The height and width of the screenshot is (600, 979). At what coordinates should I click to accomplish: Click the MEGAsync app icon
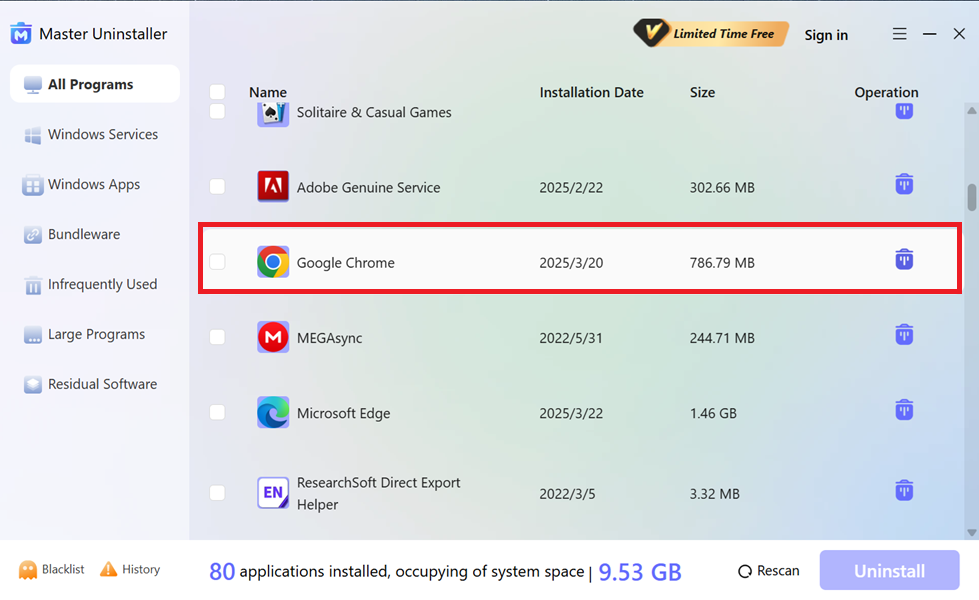273,337
